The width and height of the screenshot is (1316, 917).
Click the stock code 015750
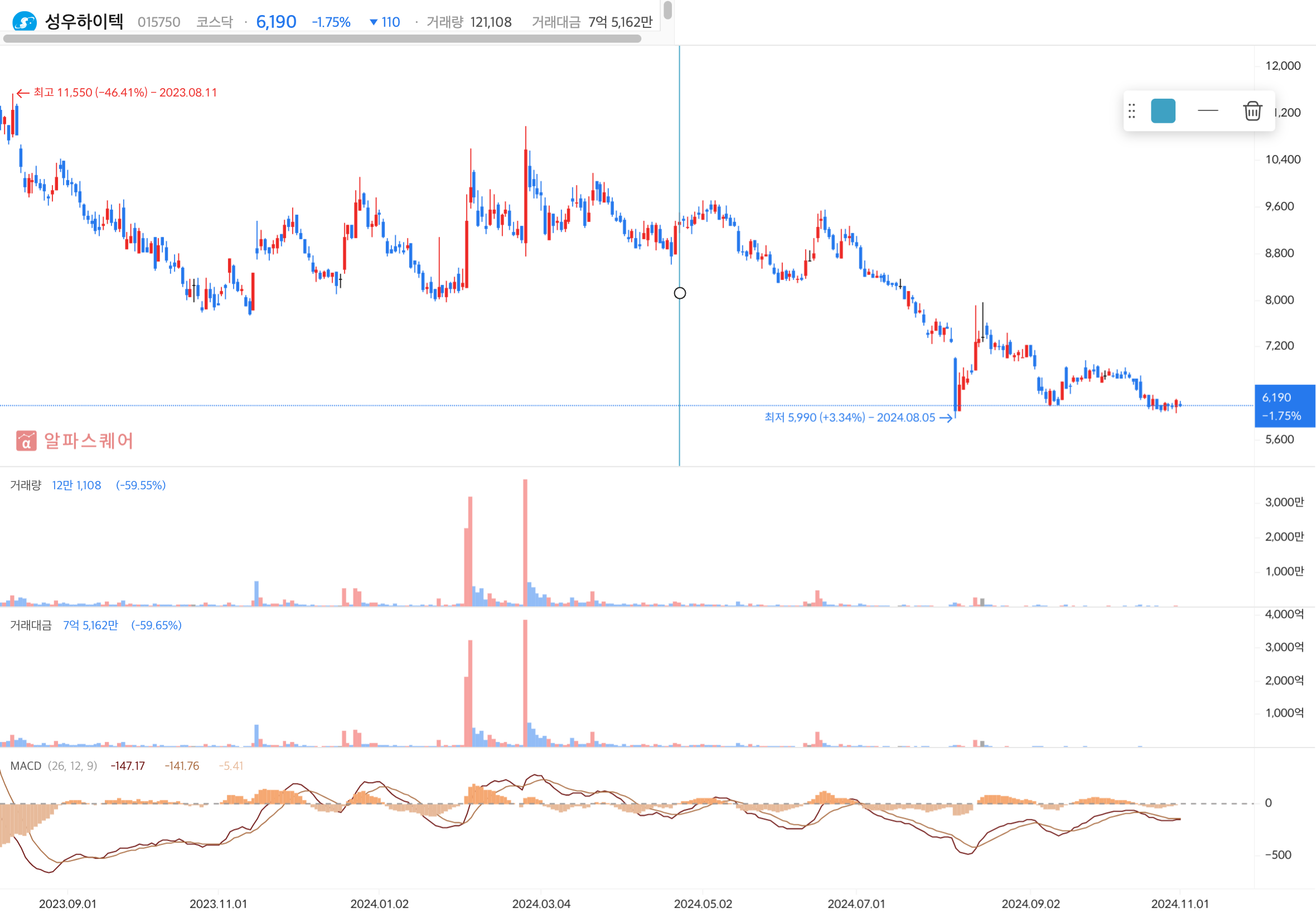click(x=159, y=22)
